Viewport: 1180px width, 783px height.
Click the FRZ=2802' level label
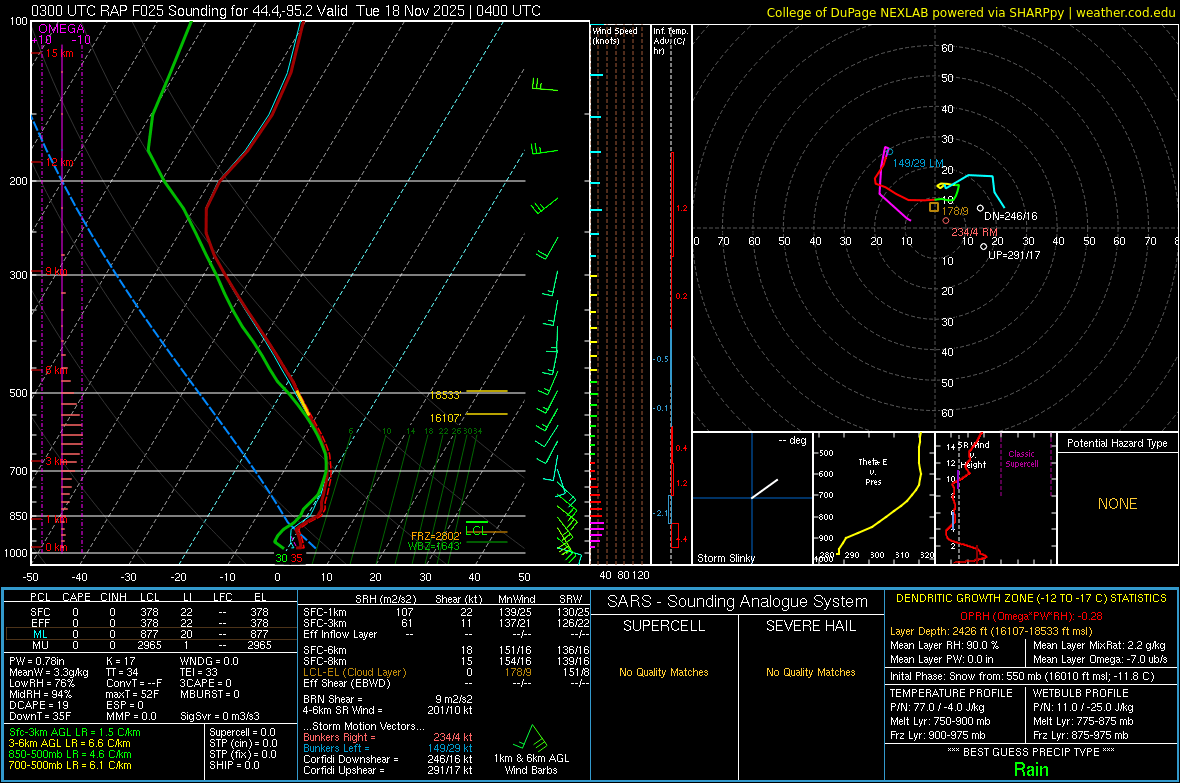click(436, 537)
